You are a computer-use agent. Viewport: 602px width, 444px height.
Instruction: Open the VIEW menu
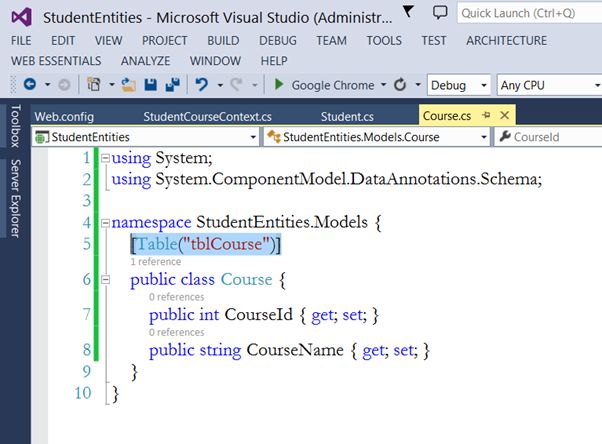(109, 40)
